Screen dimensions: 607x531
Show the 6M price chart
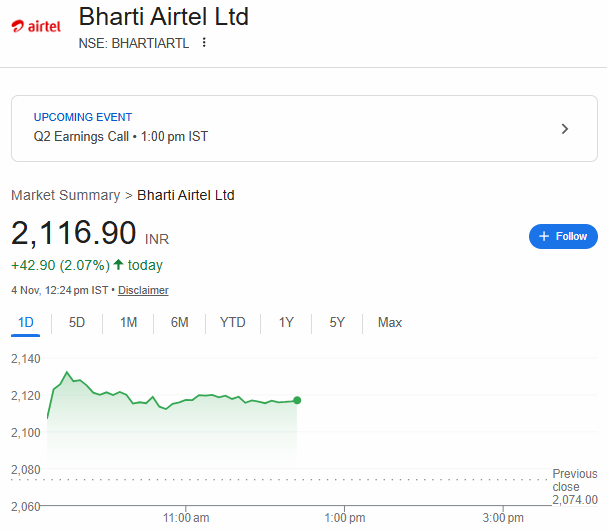coord(180,322)
